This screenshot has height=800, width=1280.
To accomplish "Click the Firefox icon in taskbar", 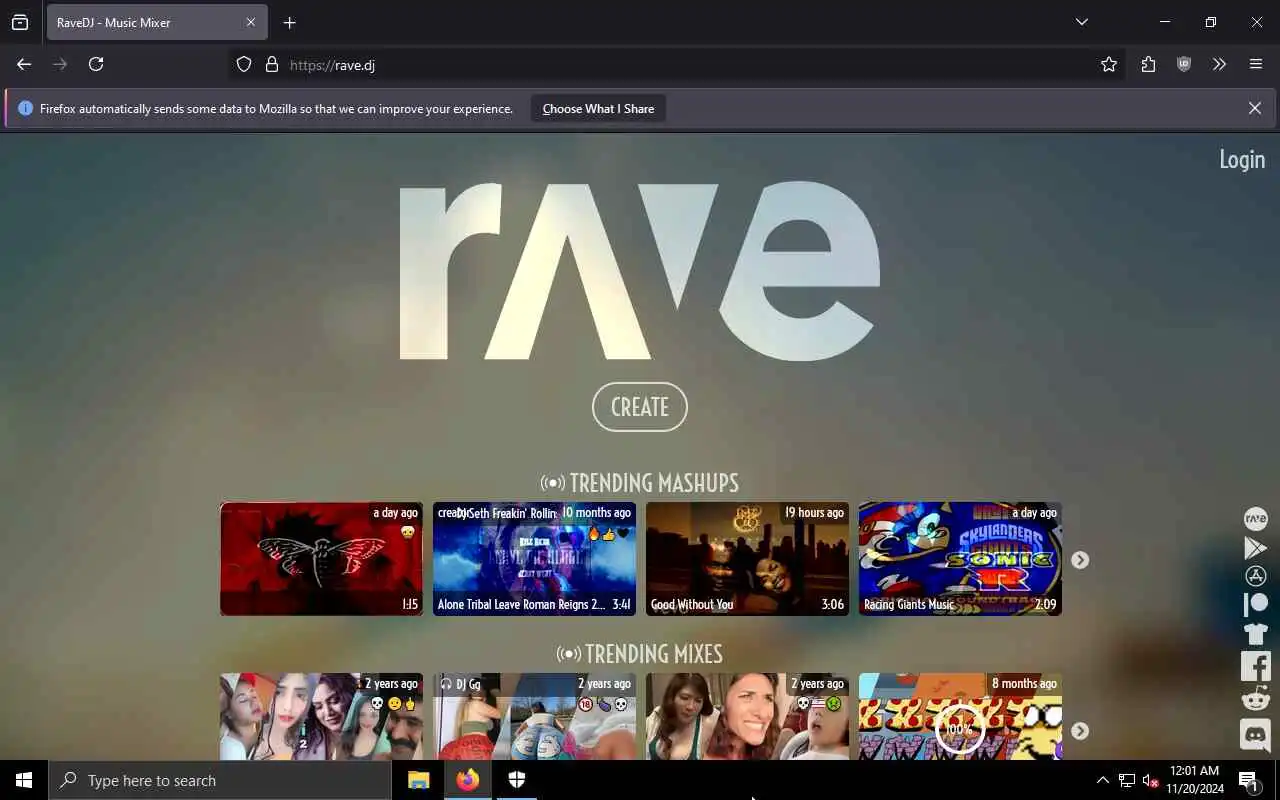I will tap(468, 780).
